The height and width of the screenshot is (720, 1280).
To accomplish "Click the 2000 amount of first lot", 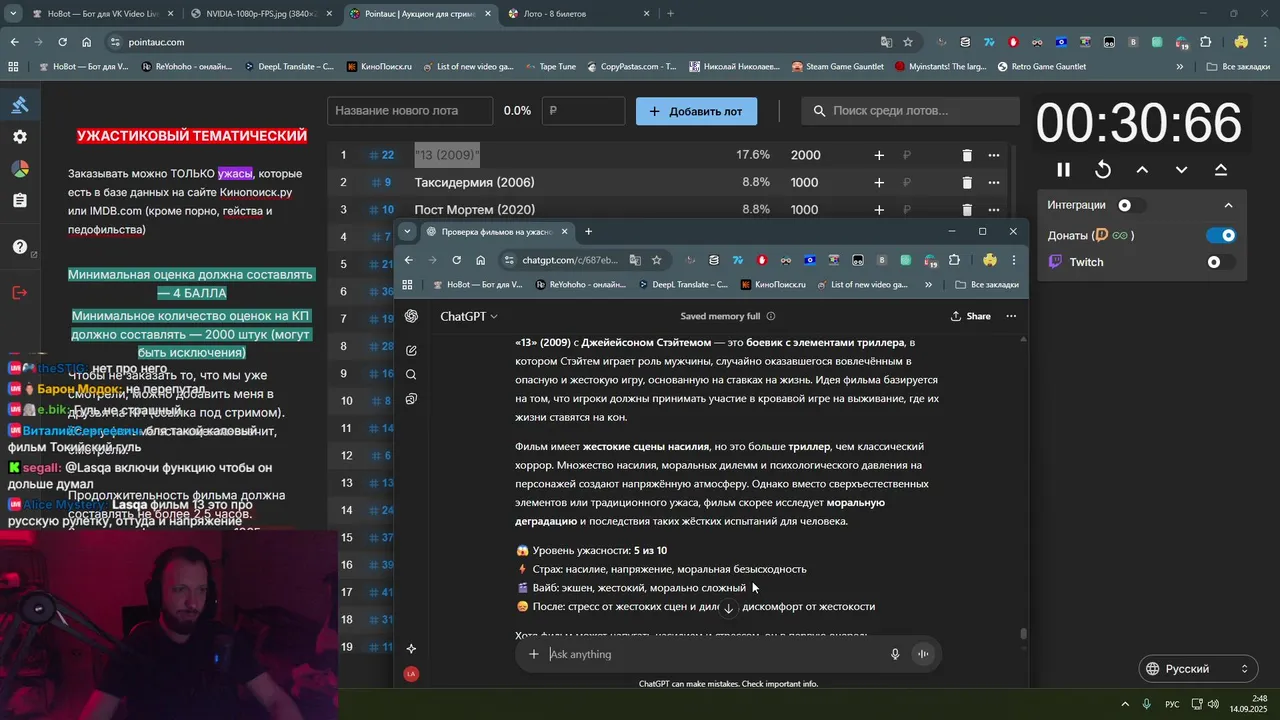I will tap(805, 155).
